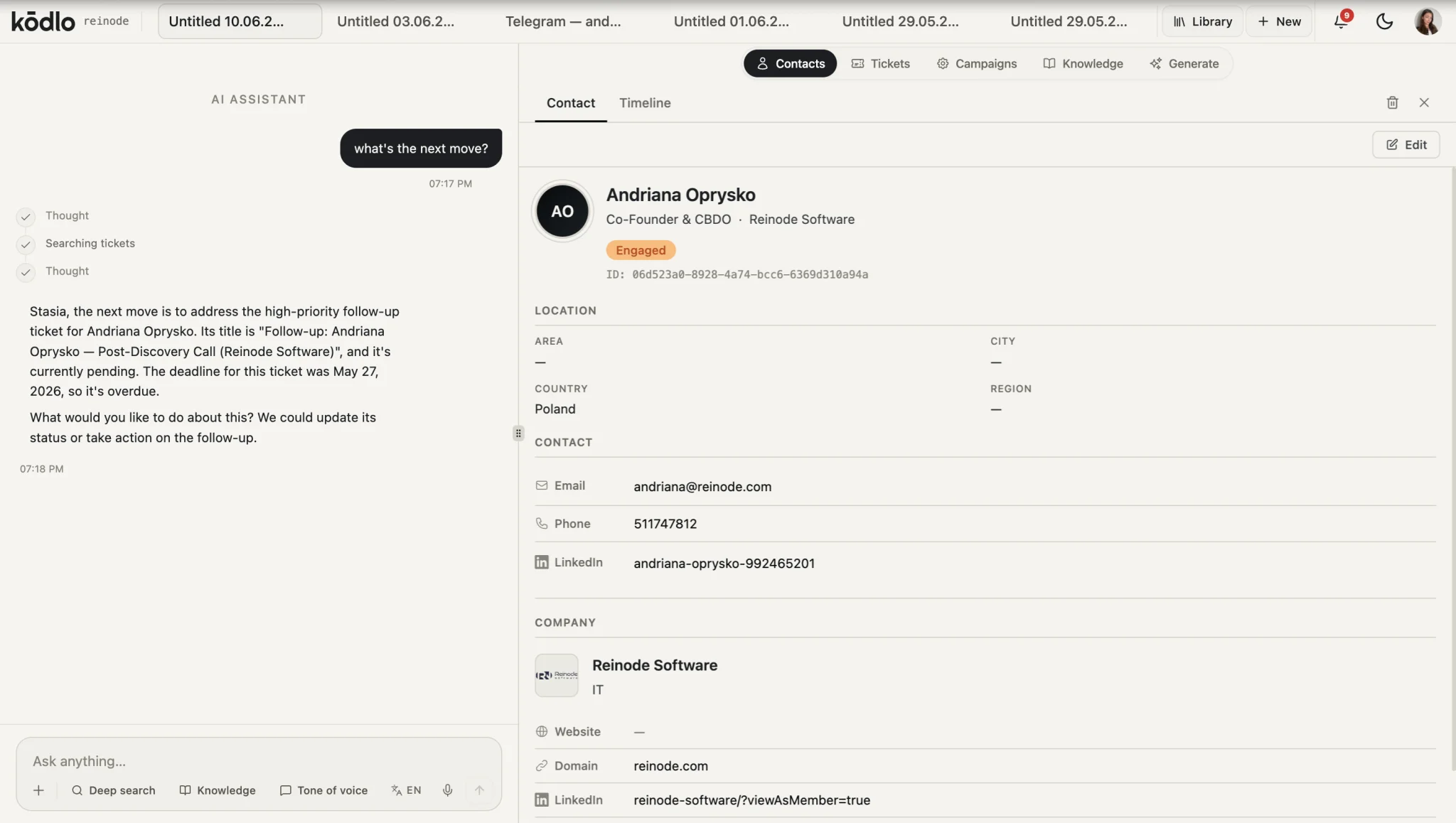Create New item
This screenshot has height=823, width=1456.
click(x=1279, y=21)
